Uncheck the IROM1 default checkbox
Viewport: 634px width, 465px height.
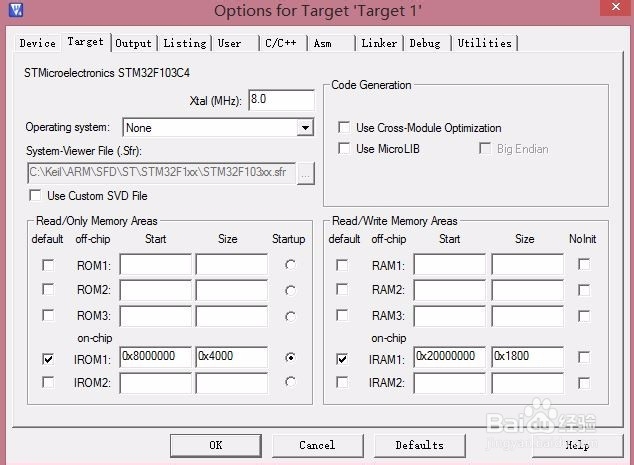point(48,359)
